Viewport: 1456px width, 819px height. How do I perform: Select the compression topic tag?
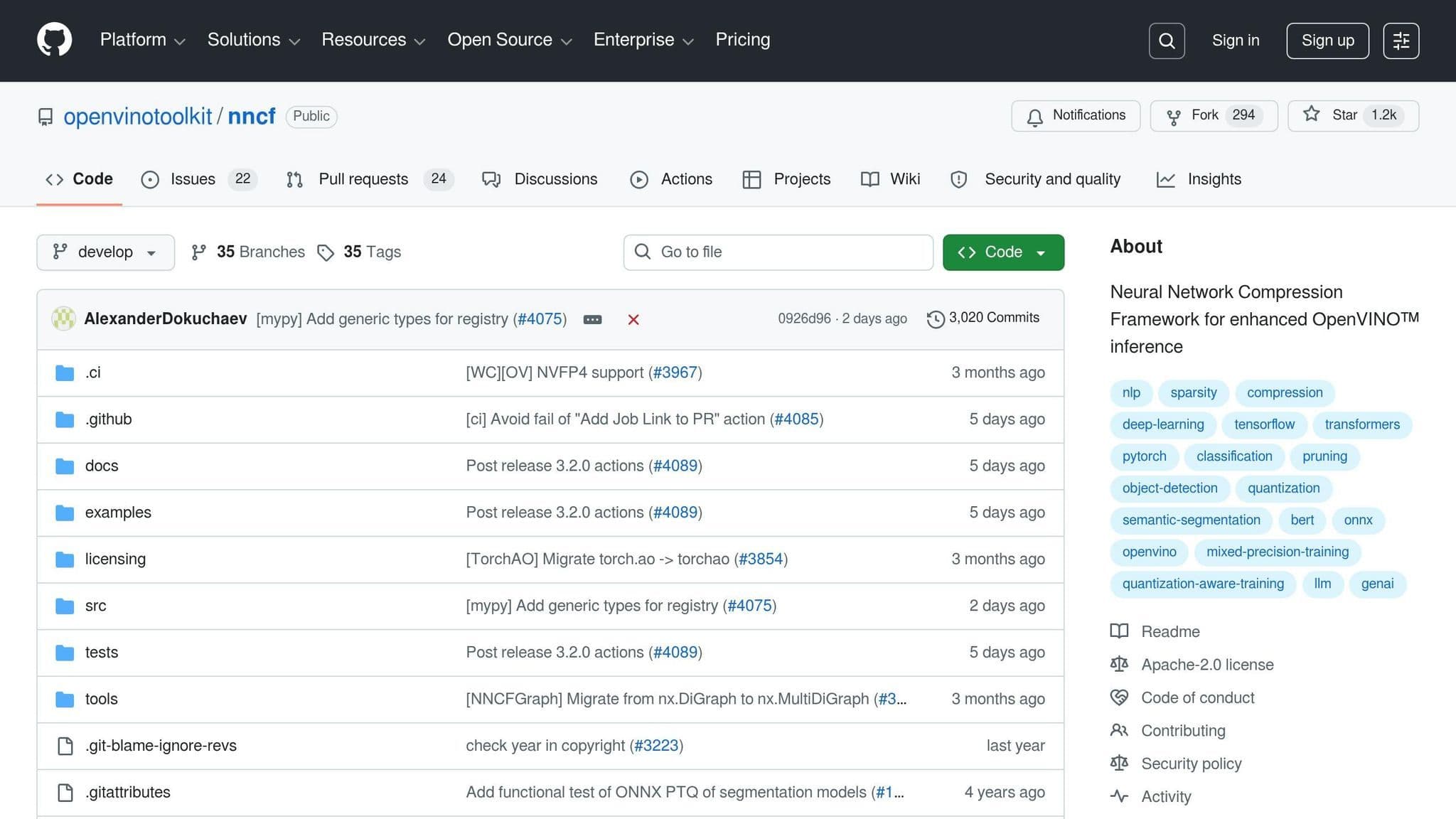1285,393
